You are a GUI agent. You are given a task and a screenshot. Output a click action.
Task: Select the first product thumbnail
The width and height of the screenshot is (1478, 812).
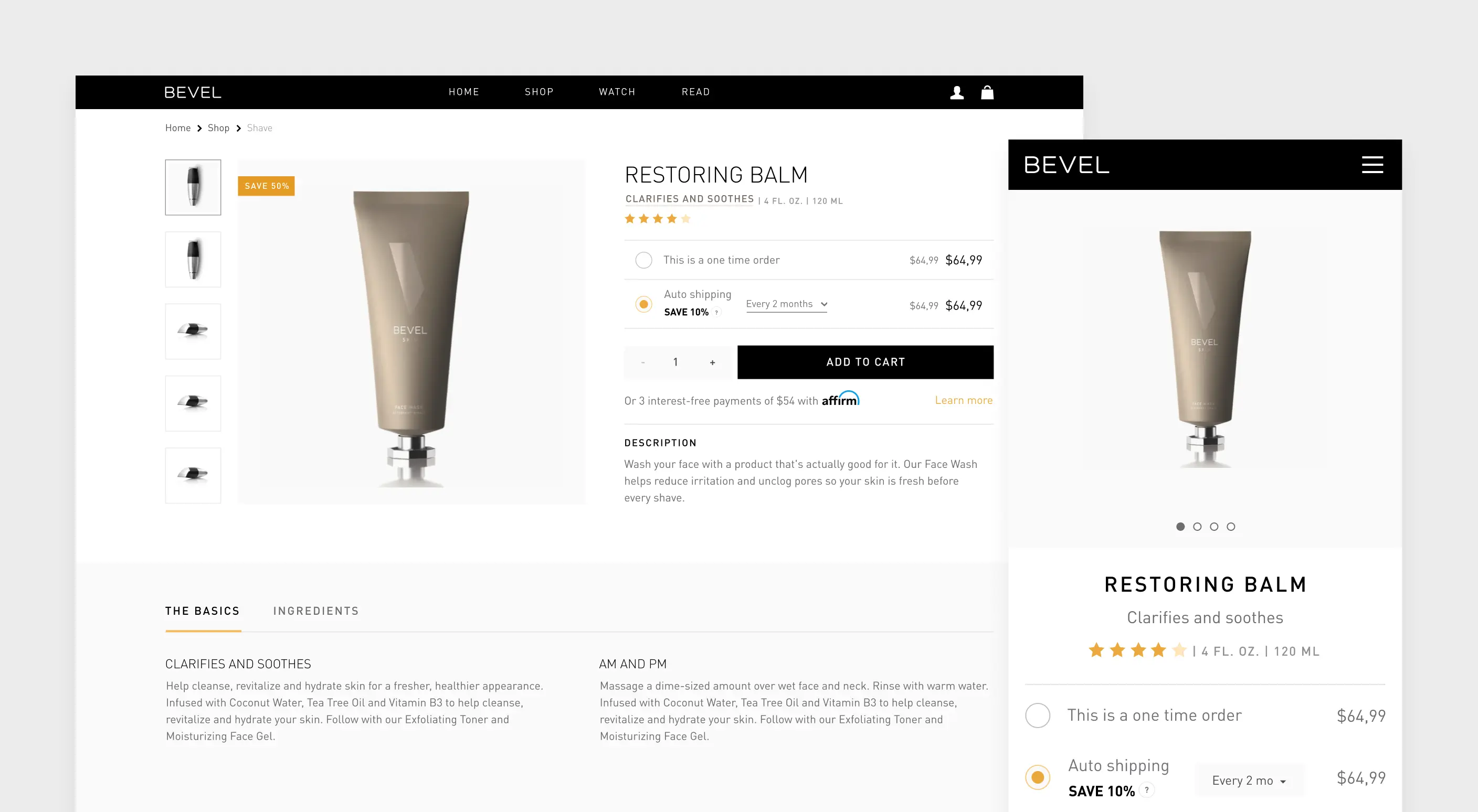click(193, 187)
